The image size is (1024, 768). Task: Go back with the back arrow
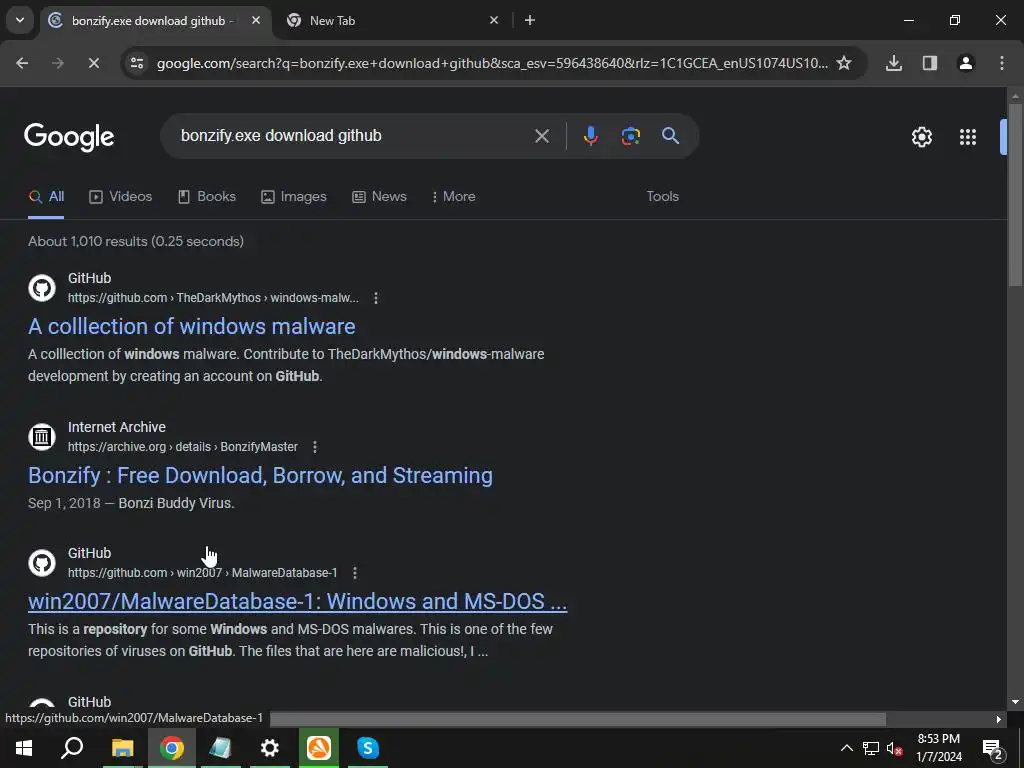pos(22,63)
